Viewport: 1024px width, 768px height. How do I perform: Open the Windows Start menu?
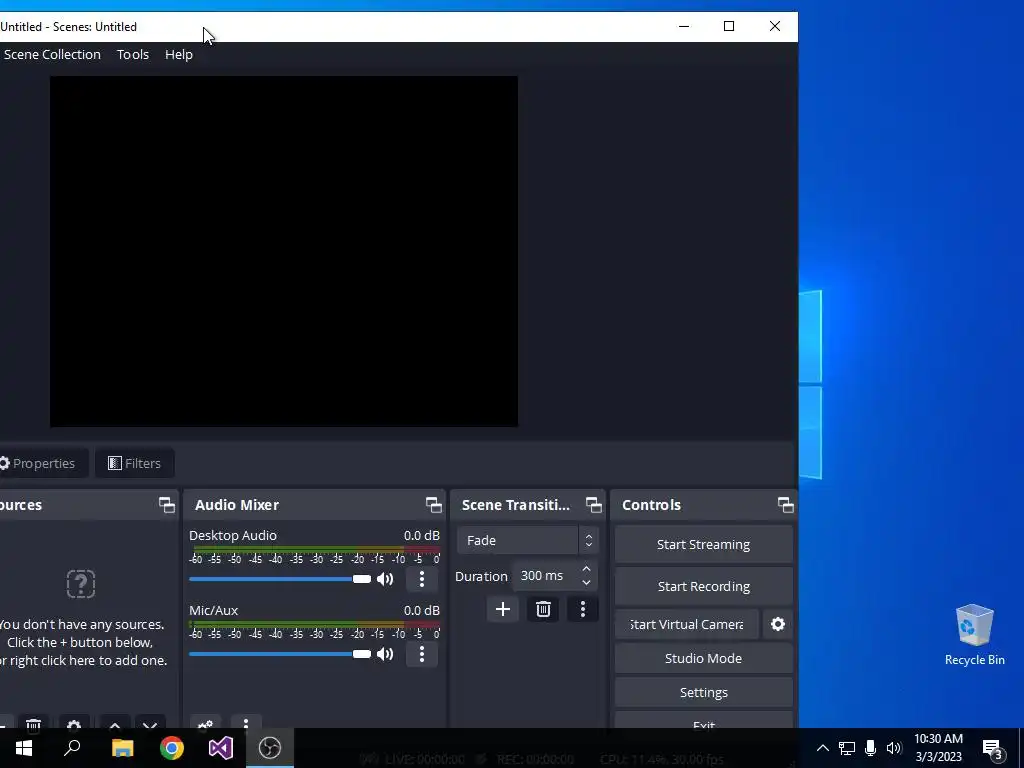24,748
